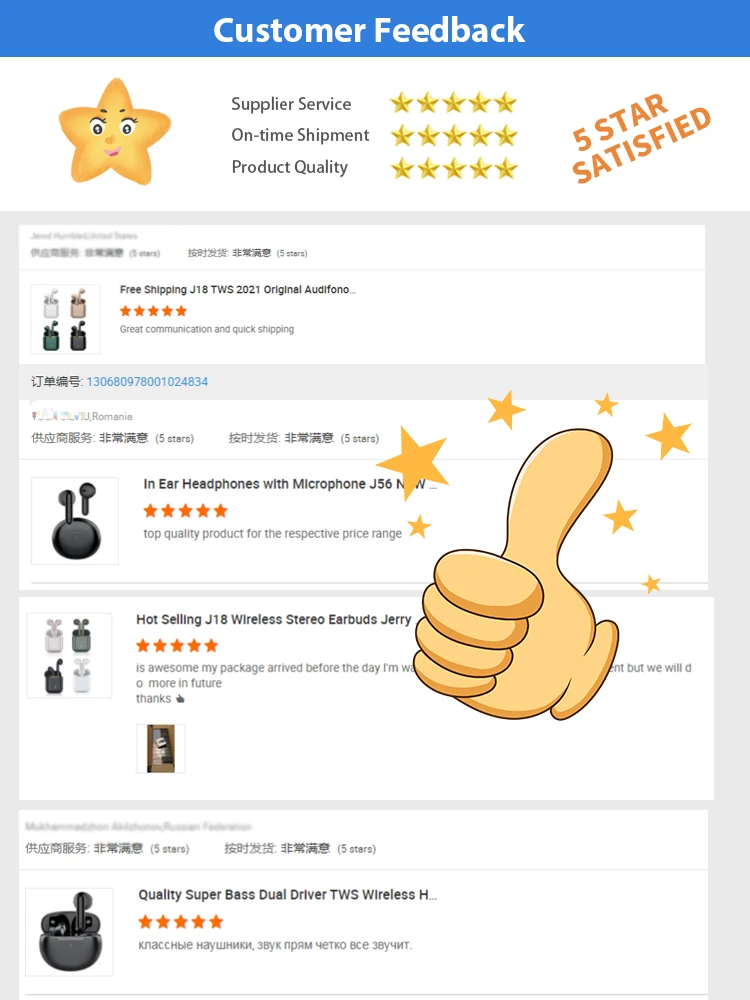Open Hot Selling J18 Wireless Stereo Earbuds title
The image size is (750, 1000).
point(274,619)
